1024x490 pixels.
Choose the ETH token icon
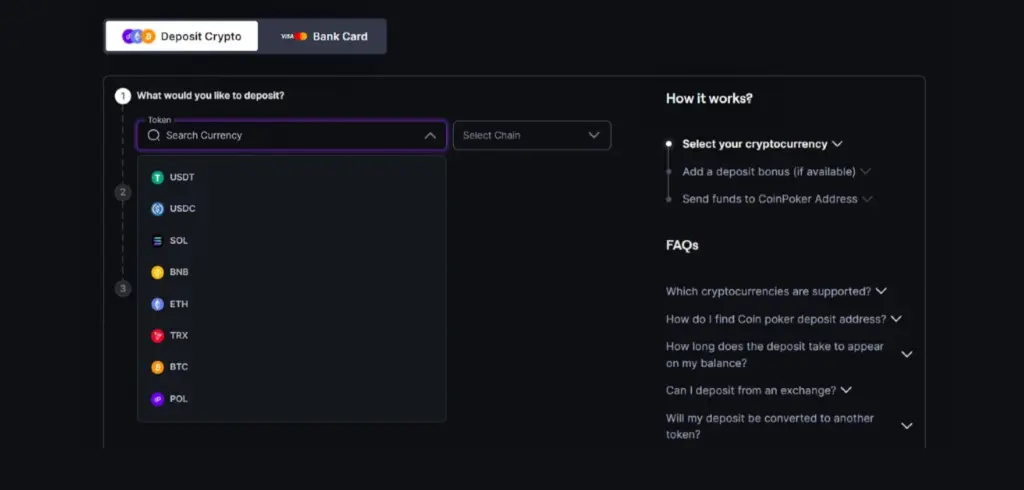click(x=157, y=304)
